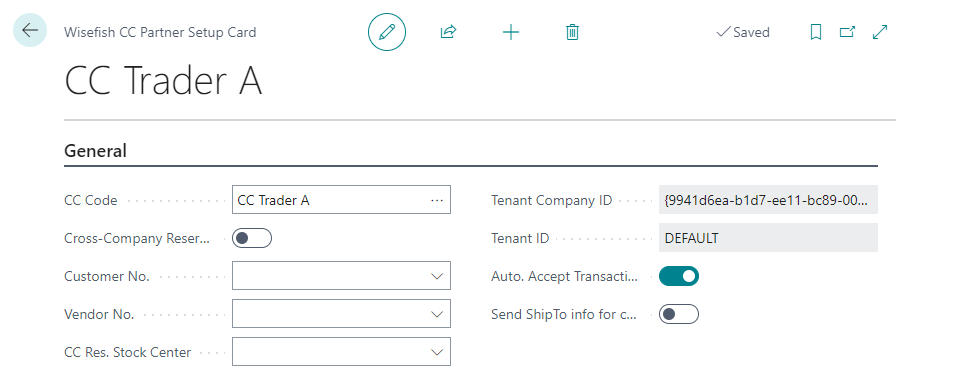
Task: Disable Auto. Accept Transactions switch
Action: point(679,276)
